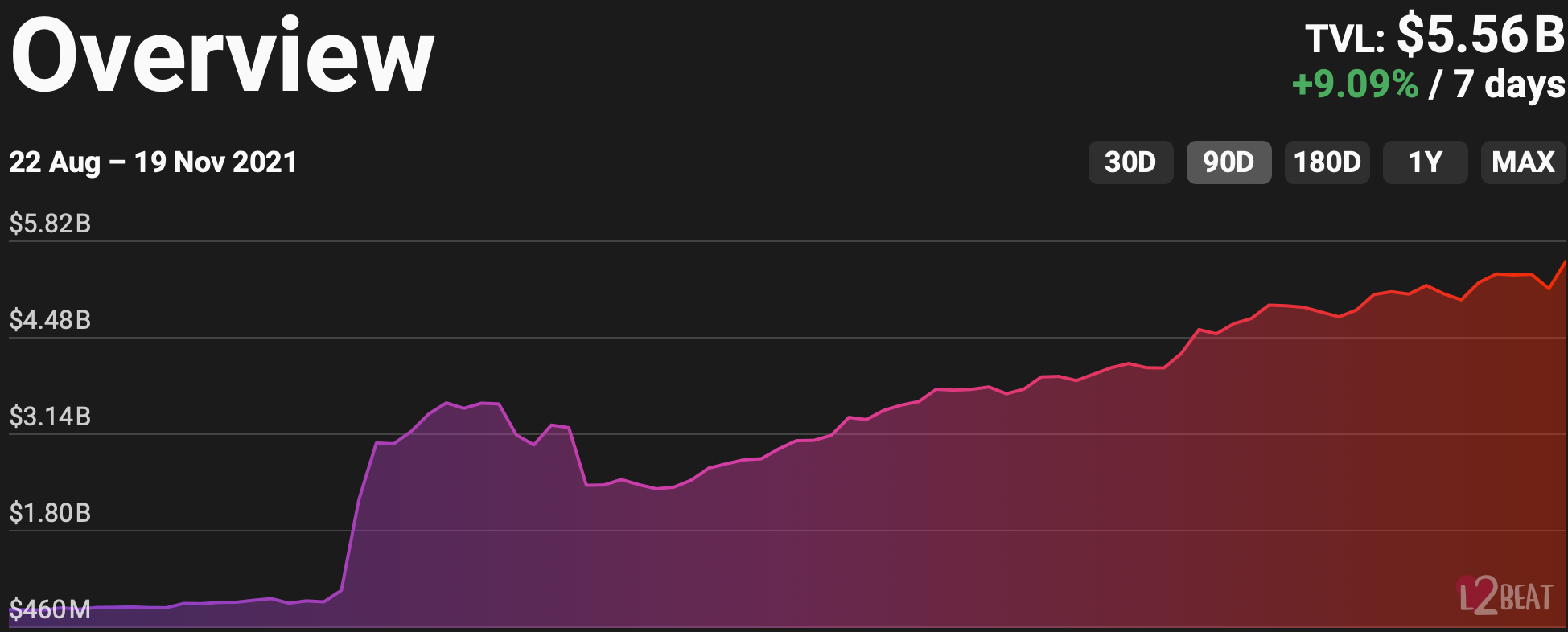Click the $460M axis label
This screenshot has height=632, width=1568.
click(x=50, y=609)
